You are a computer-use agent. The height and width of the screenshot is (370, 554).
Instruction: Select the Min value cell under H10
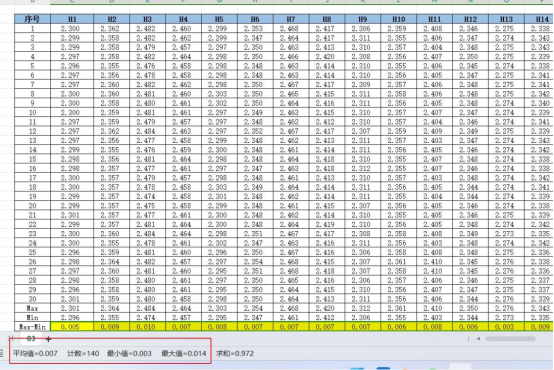[399, 317]
